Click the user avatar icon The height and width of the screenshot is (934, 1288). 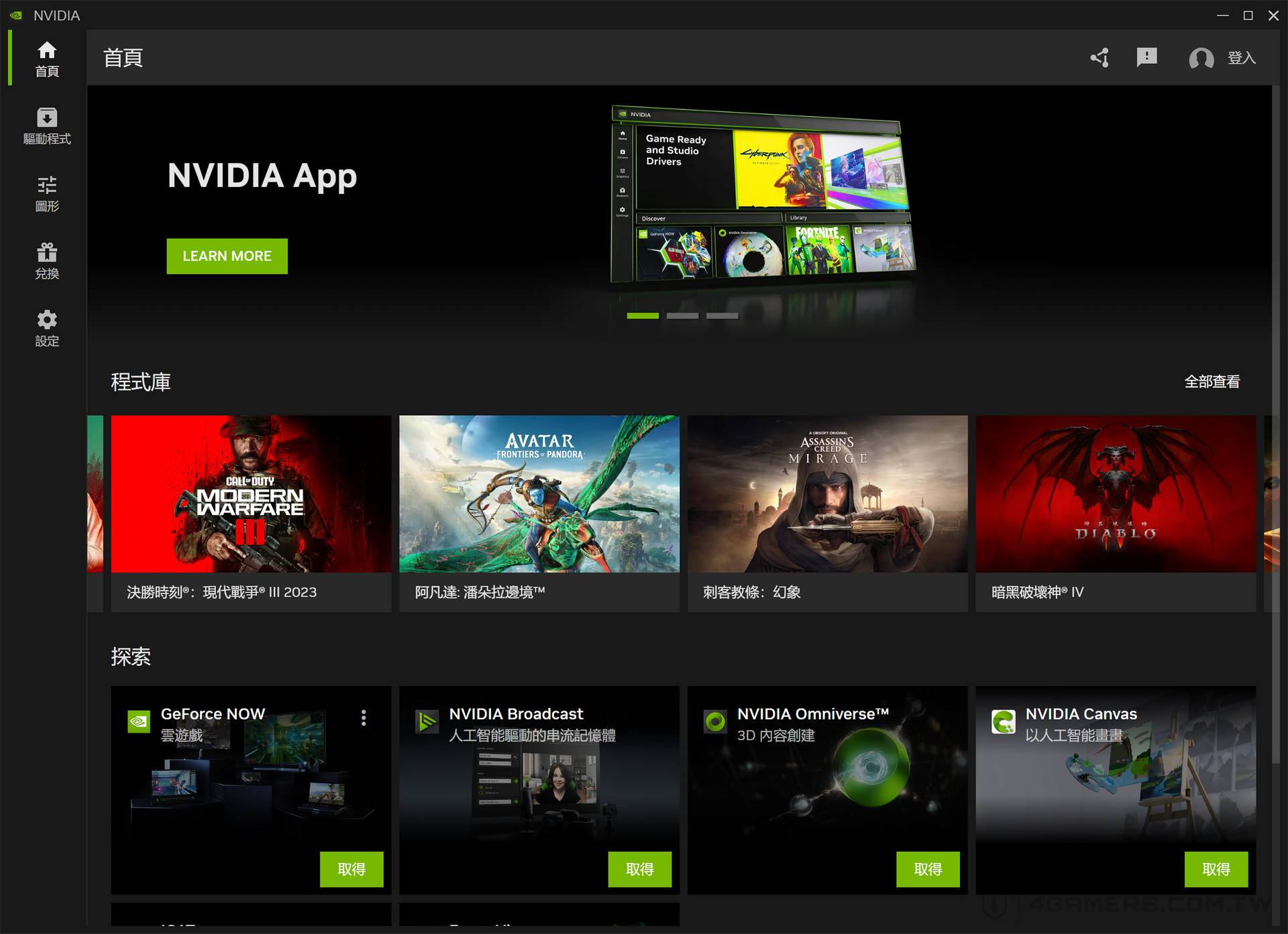pyautogui.click(x=1201, y=58)
